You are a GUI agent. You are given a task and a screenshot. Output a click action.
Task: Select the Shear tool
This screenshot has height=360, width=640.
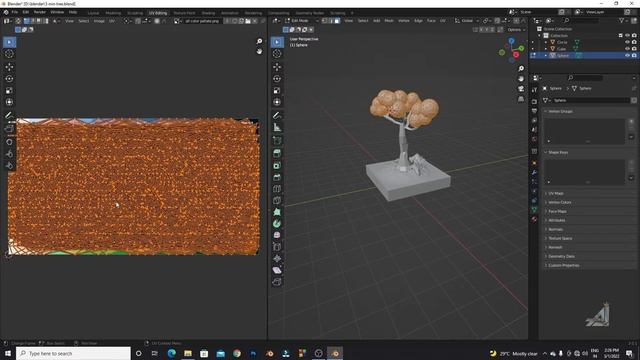pos(277,270)
